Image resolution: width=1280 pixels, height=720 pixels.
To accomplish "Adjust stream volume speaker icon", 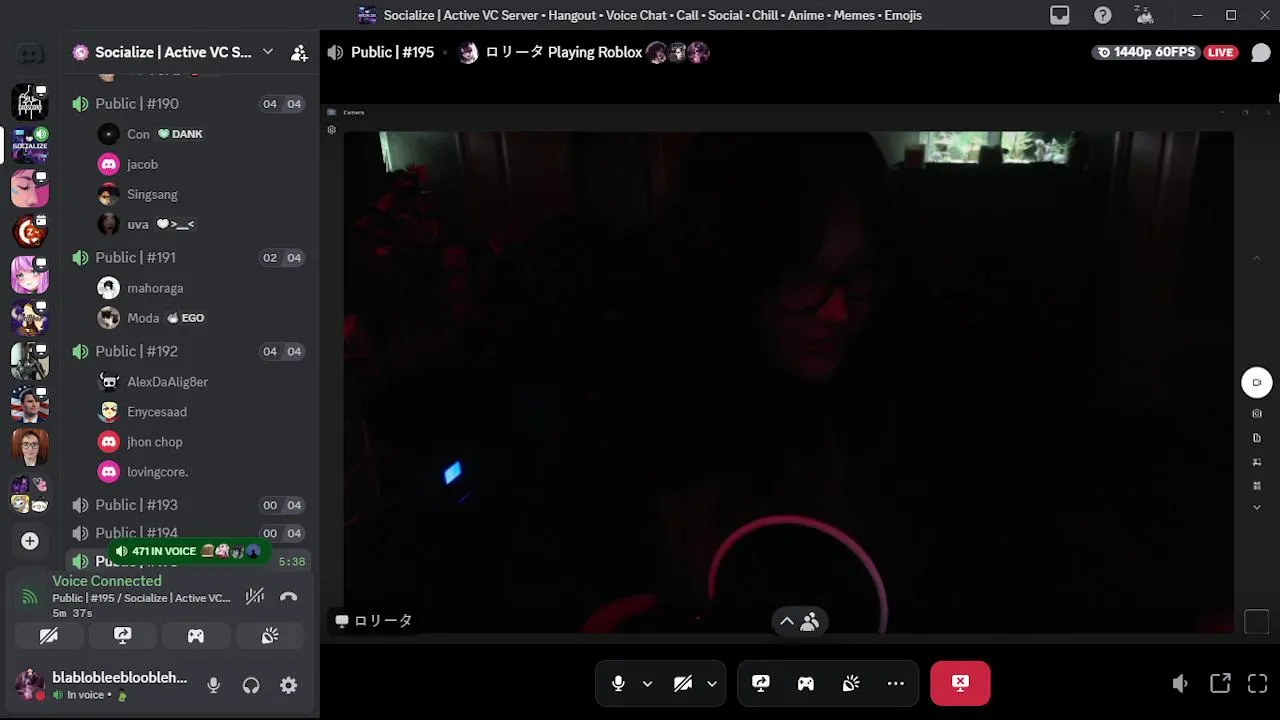I will 1180,684.
